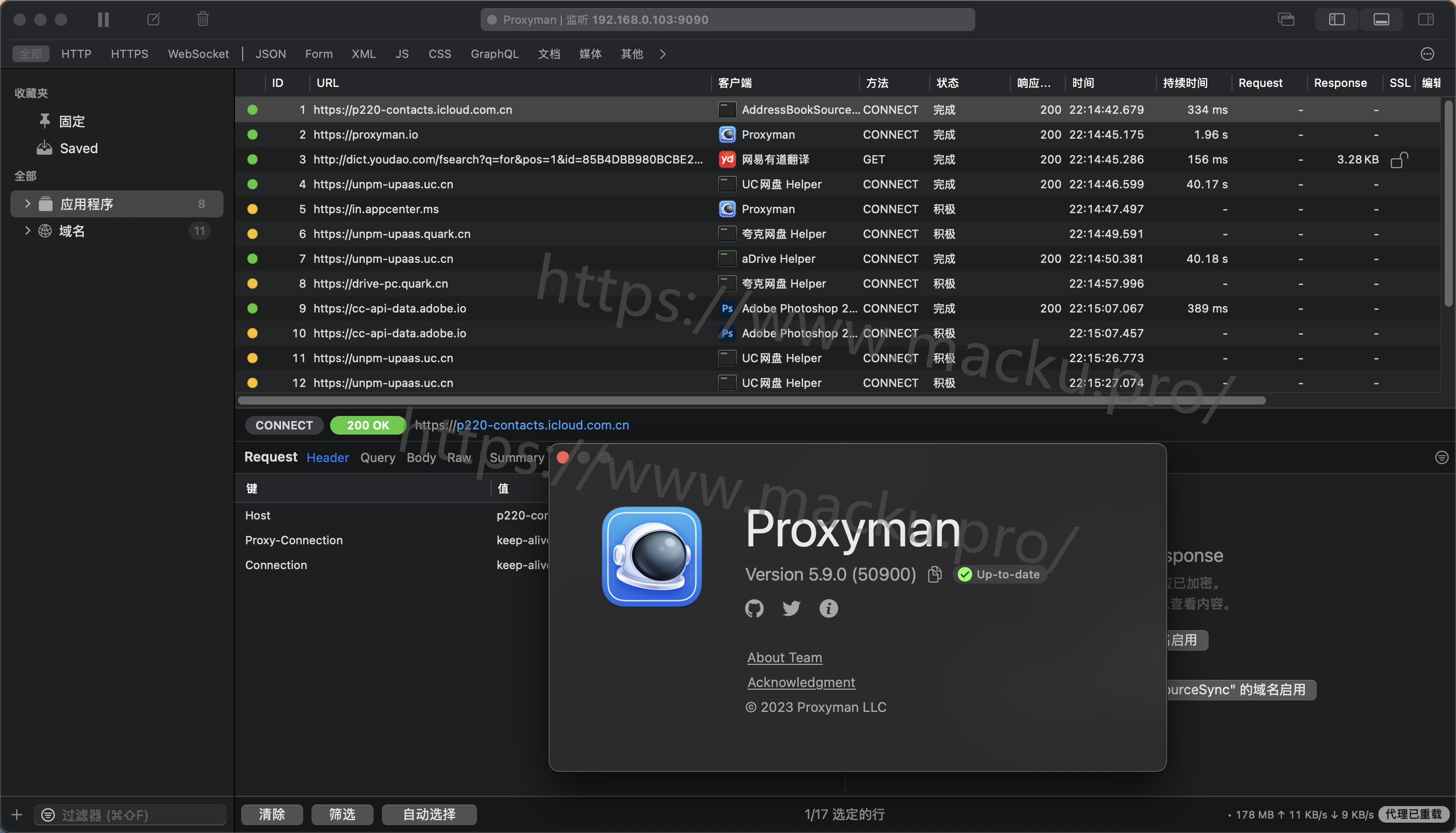Click the horizontal scrollbar under request list
1456x833 pixels.
(x=752, y=400)
